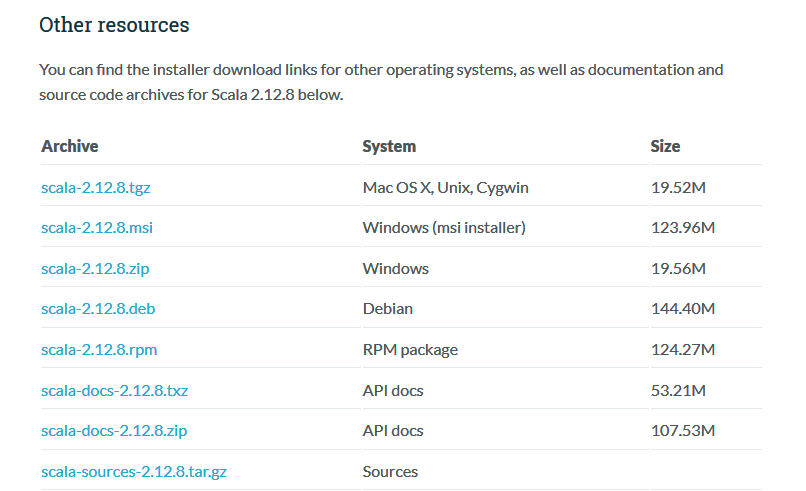Viewport: 806px width, 491px height.
Task: Click the RPM package system cell
Action: [410, 350]
